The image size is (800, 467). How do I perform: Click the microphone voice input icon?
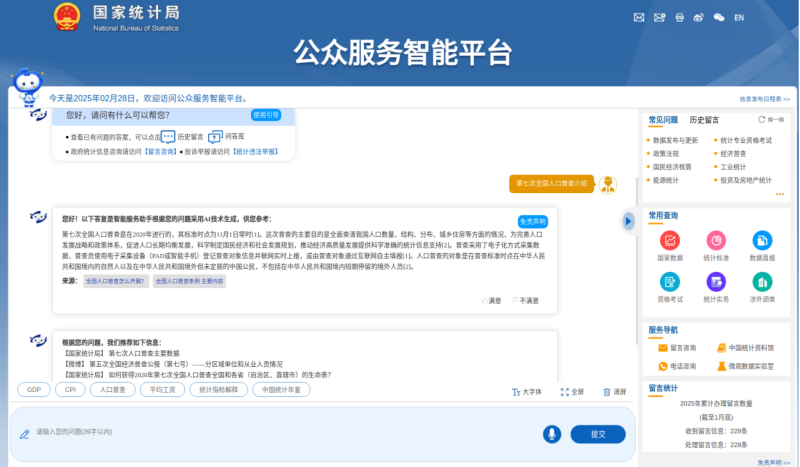551,434
